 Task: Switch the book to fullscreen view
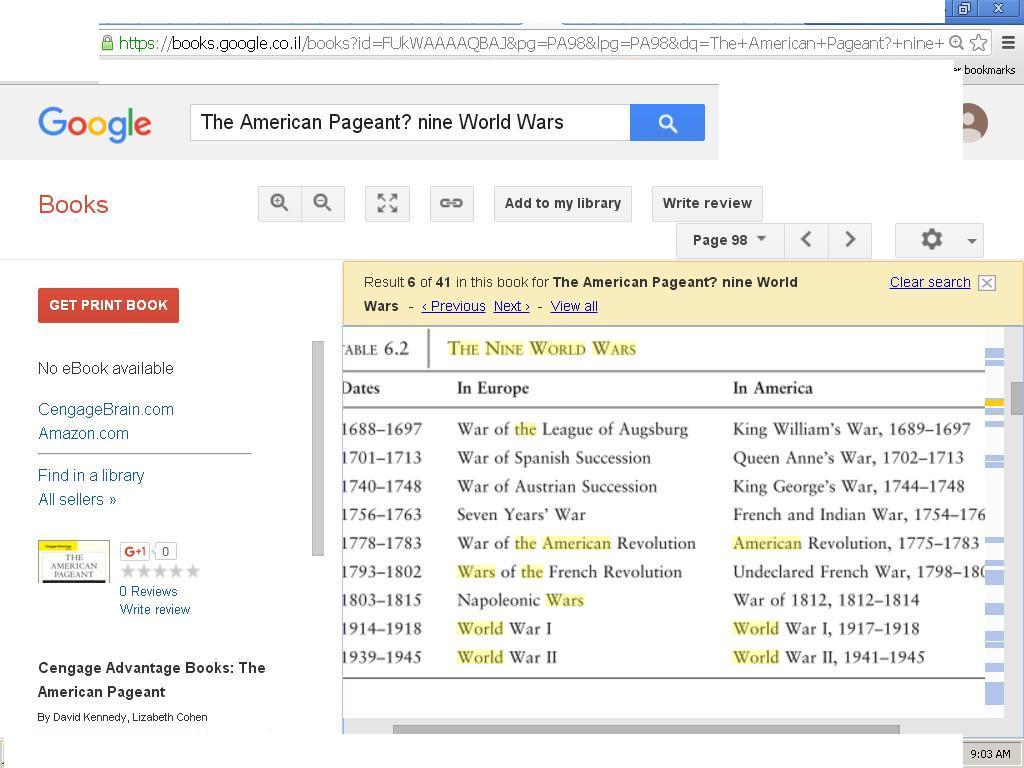pos(387,203)
